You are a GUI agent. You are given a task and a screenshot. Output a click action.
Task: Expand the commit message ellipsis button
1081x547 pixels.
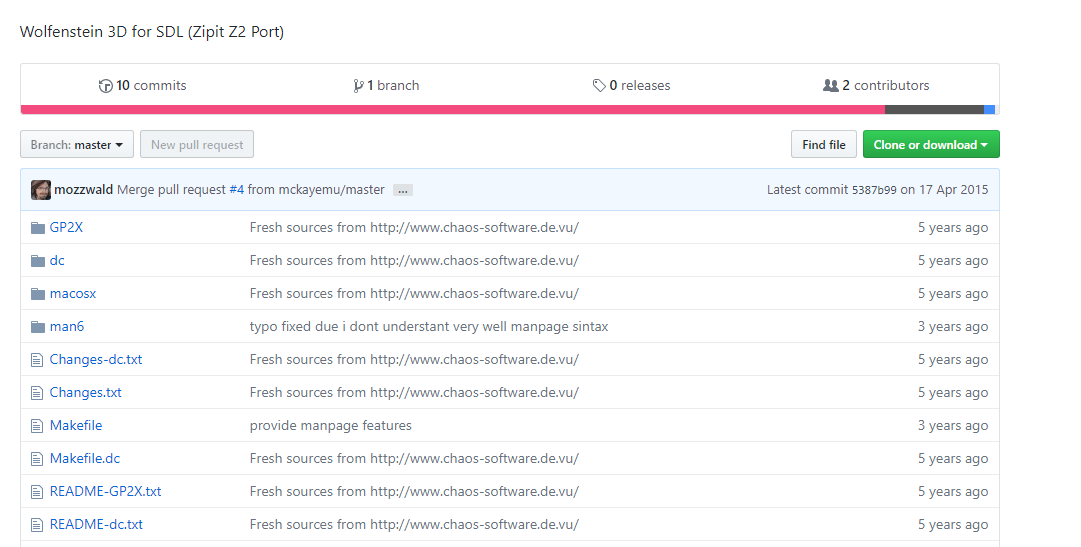[403, 190]
